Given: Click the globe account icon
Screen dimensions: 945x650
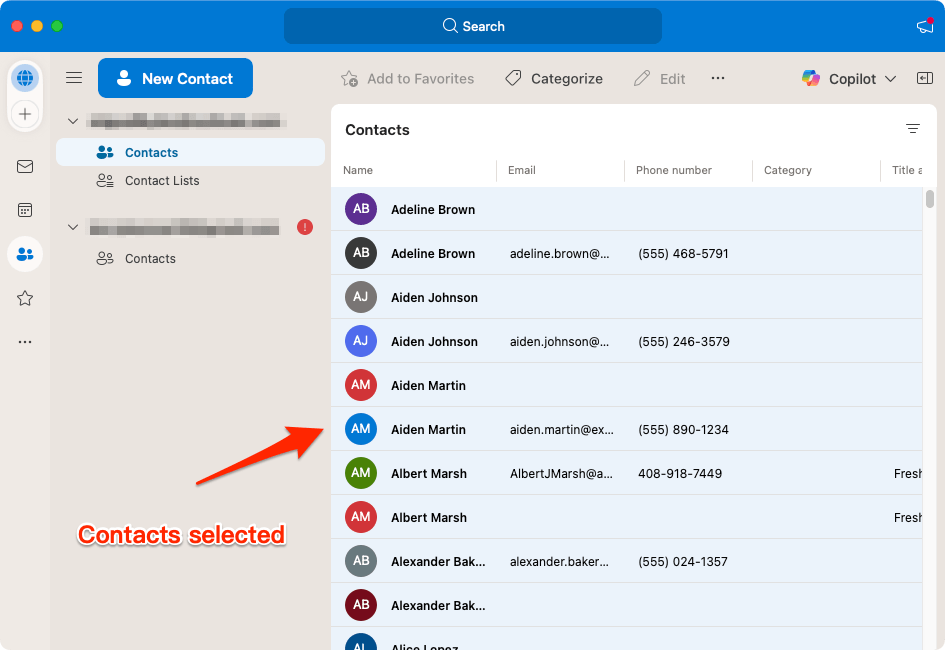Looking at the screenshot, I should click(25, 77).
